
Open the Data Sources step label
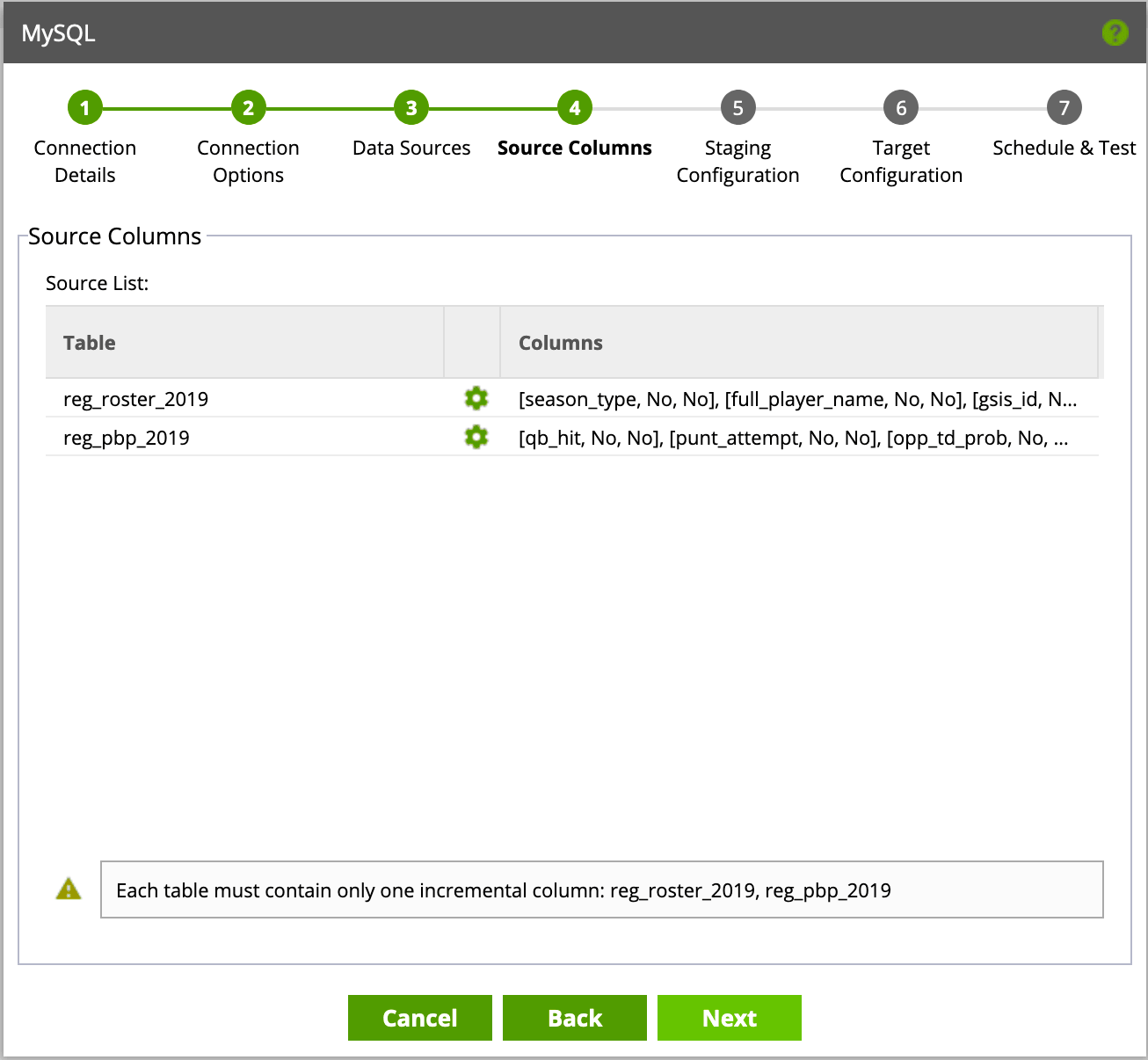(x=411, y=148)
